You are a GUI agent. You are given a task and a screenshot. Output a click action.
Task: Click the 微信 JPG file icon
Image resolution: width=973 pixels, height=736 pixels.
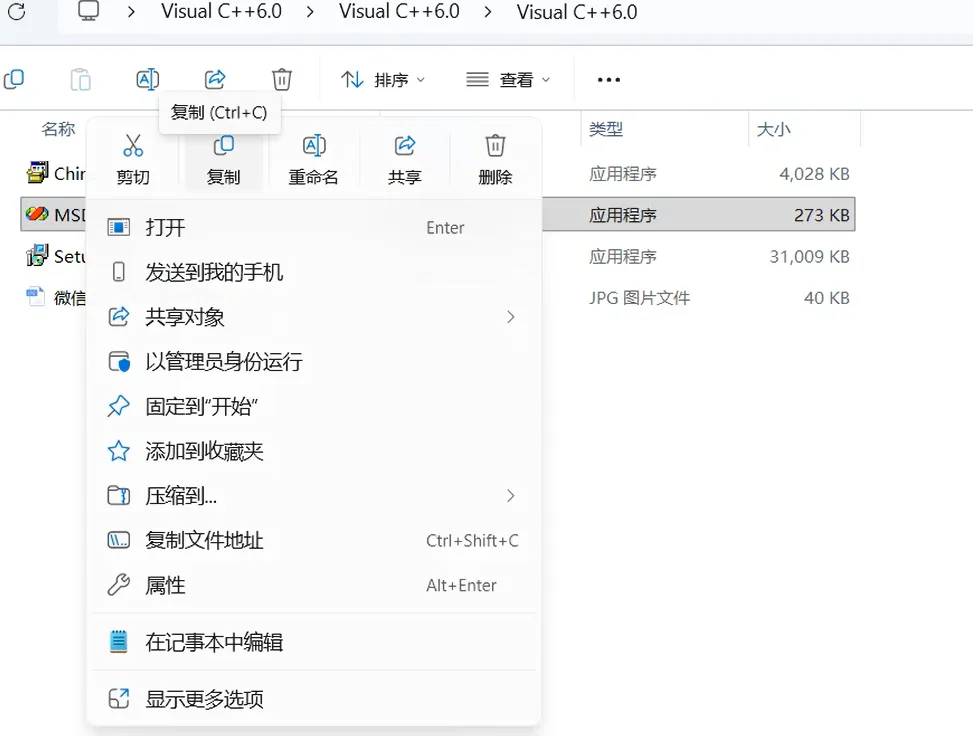[36, 297]
